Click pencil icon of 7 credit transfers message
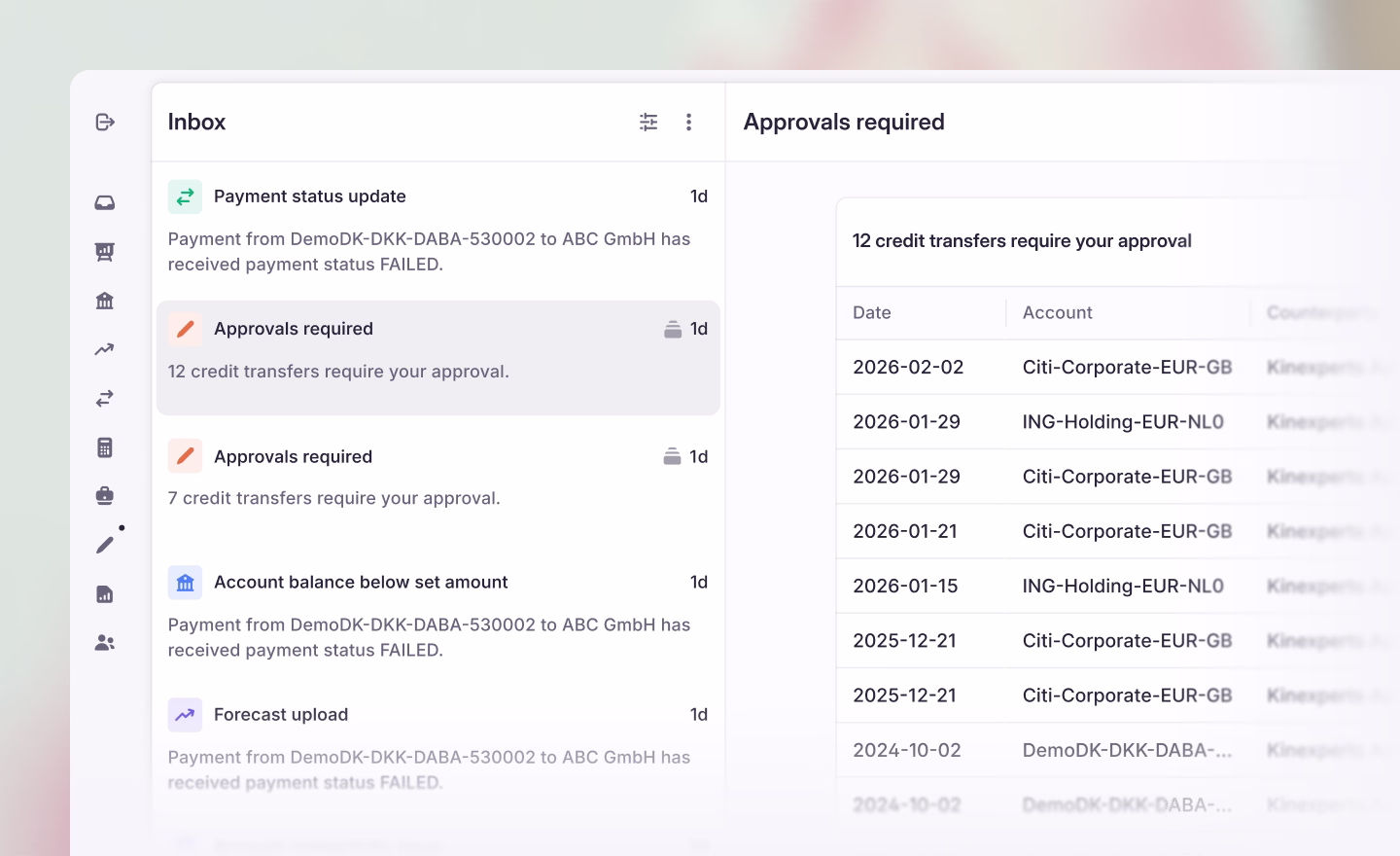The width and height of the screenshot is (1400, 856). click(185, 456)
